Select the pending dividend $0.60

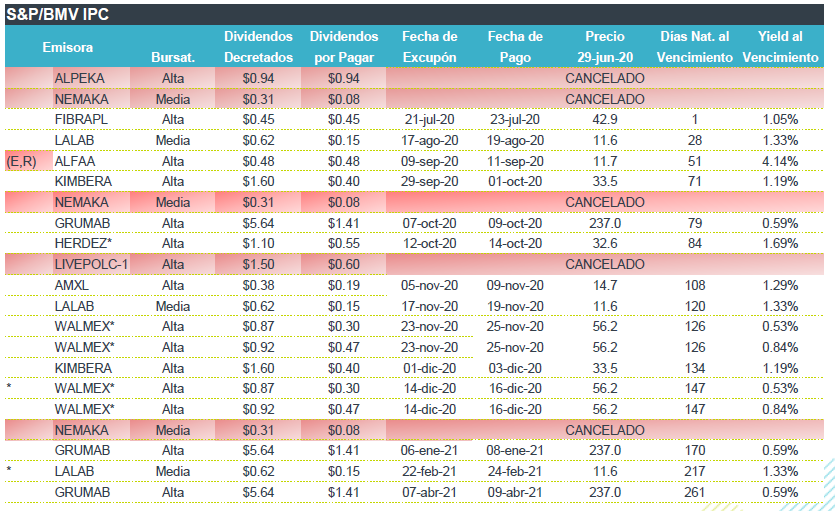pos(344,264)
